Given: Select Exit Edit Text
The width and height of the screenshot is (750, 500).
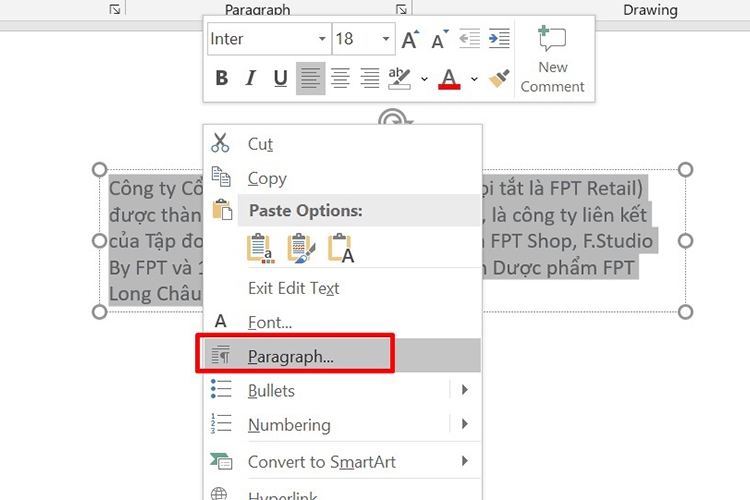Looking at the screenshot, I should click(342, 288).
